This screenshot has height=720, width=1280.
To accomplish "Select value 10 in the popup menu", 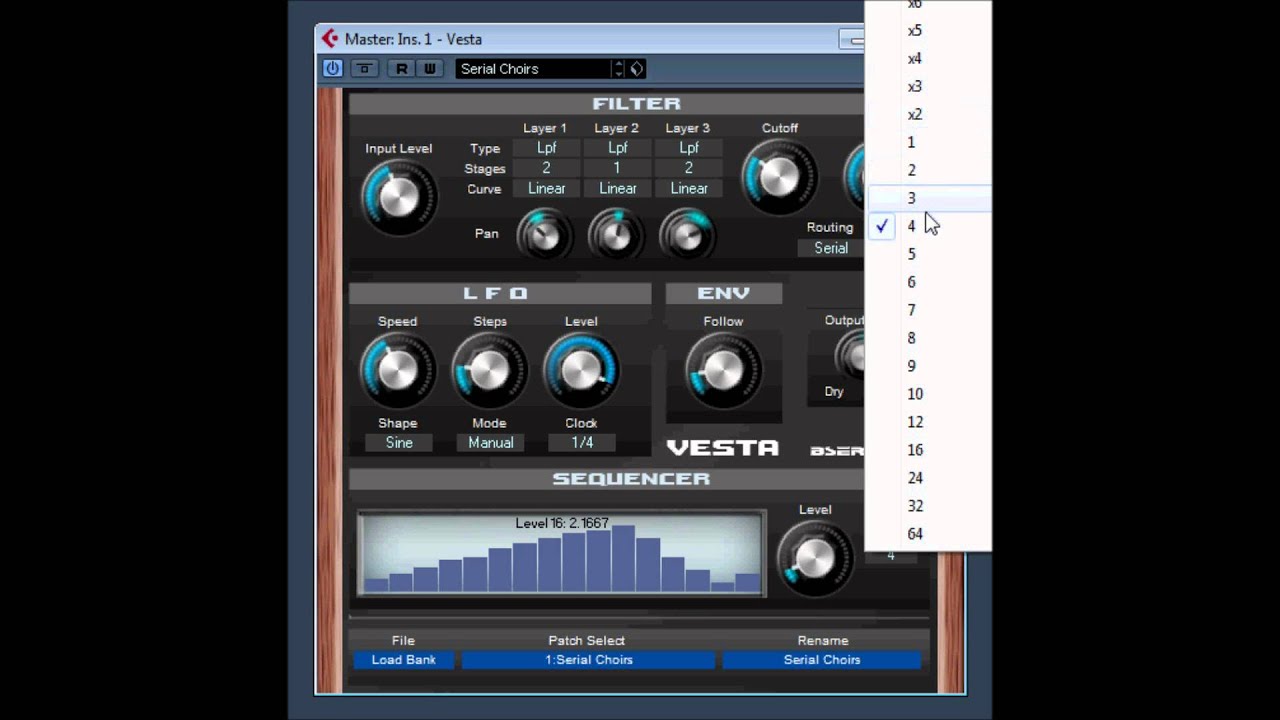I will pos(928,394).
